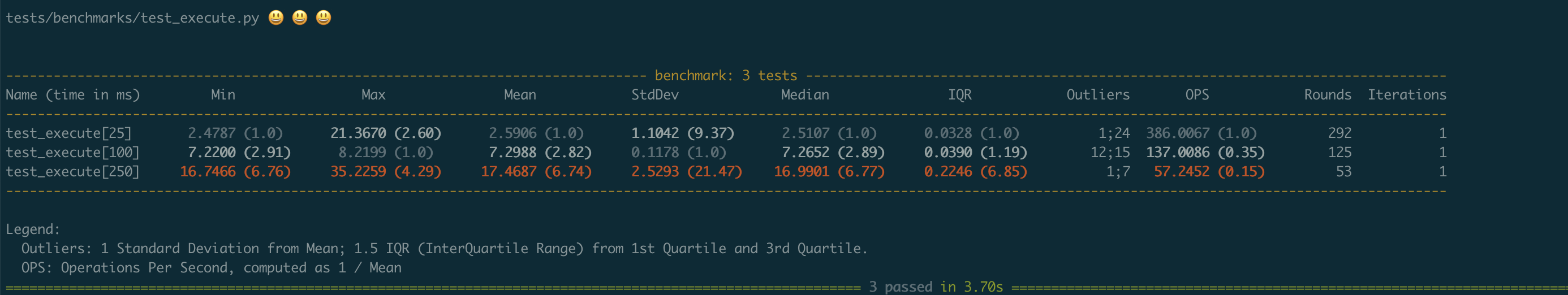This screenshot has height=295, width=1568.
Task: Click the '3 passed in 3.70s' summary
Action: pos(936,287)
